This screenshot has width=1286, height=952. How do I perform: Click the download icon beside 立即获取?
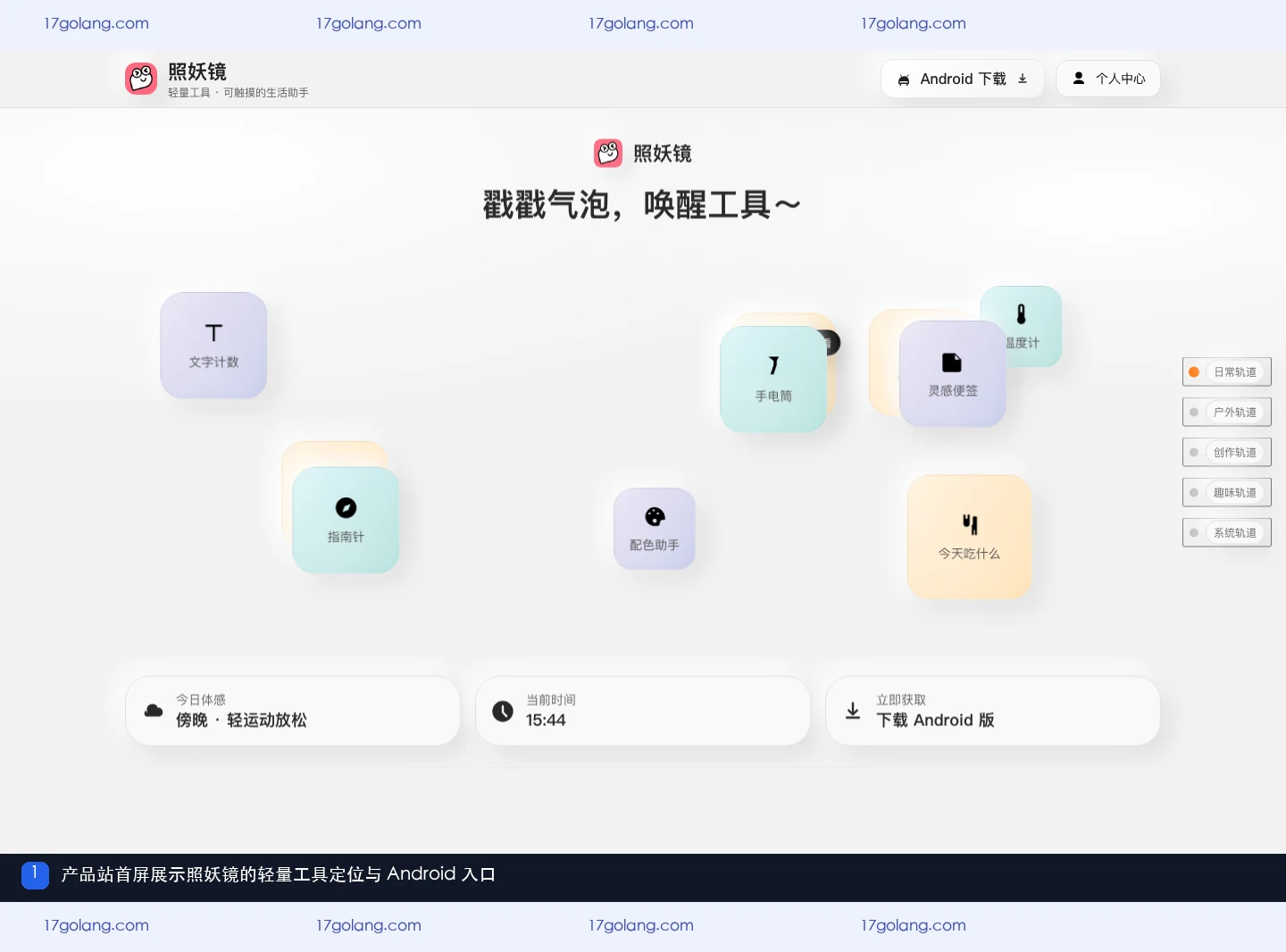[853, 711]
